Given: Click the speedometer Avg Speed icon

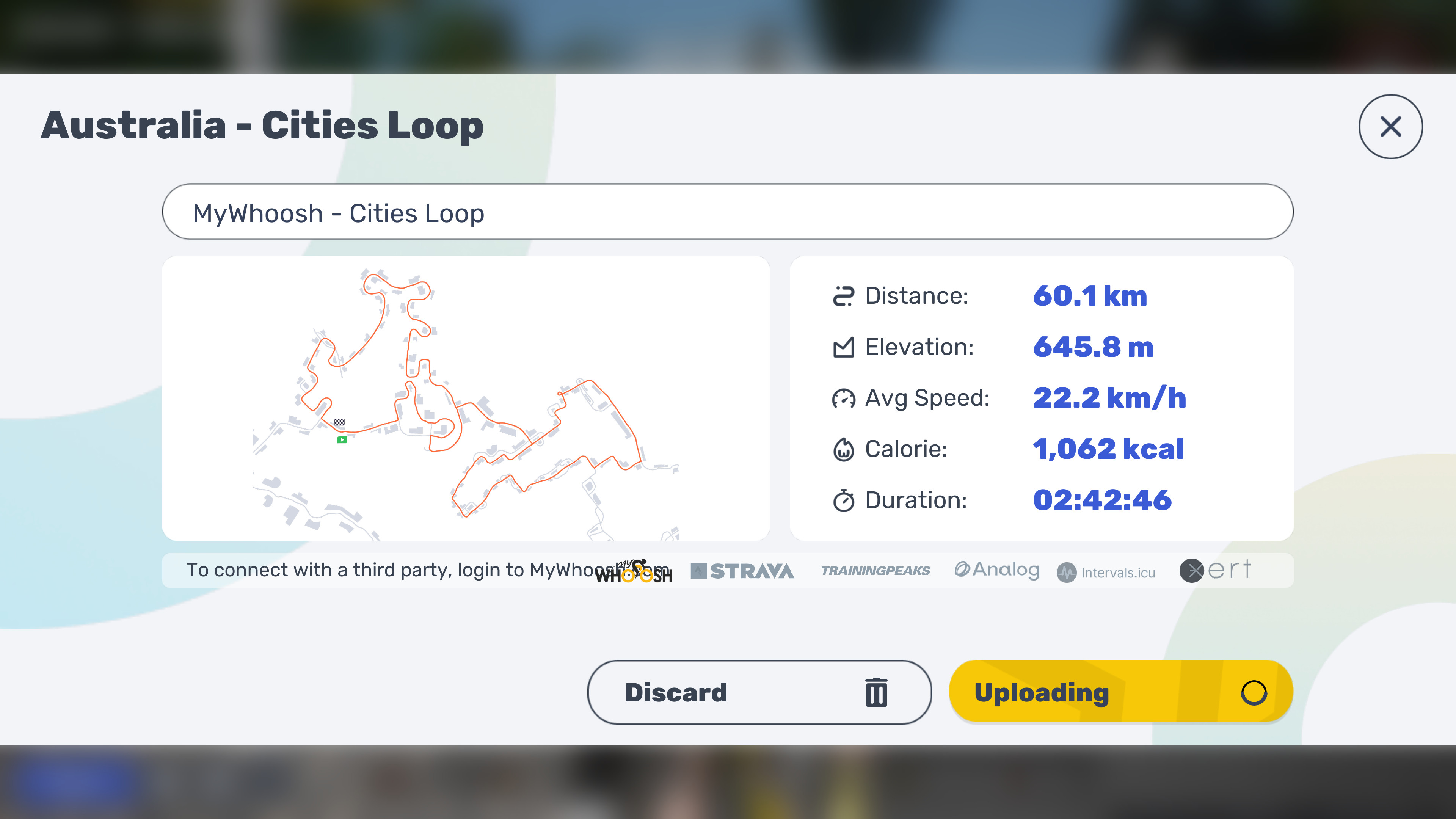Looking at the screenshot, I should coord(843,399).
